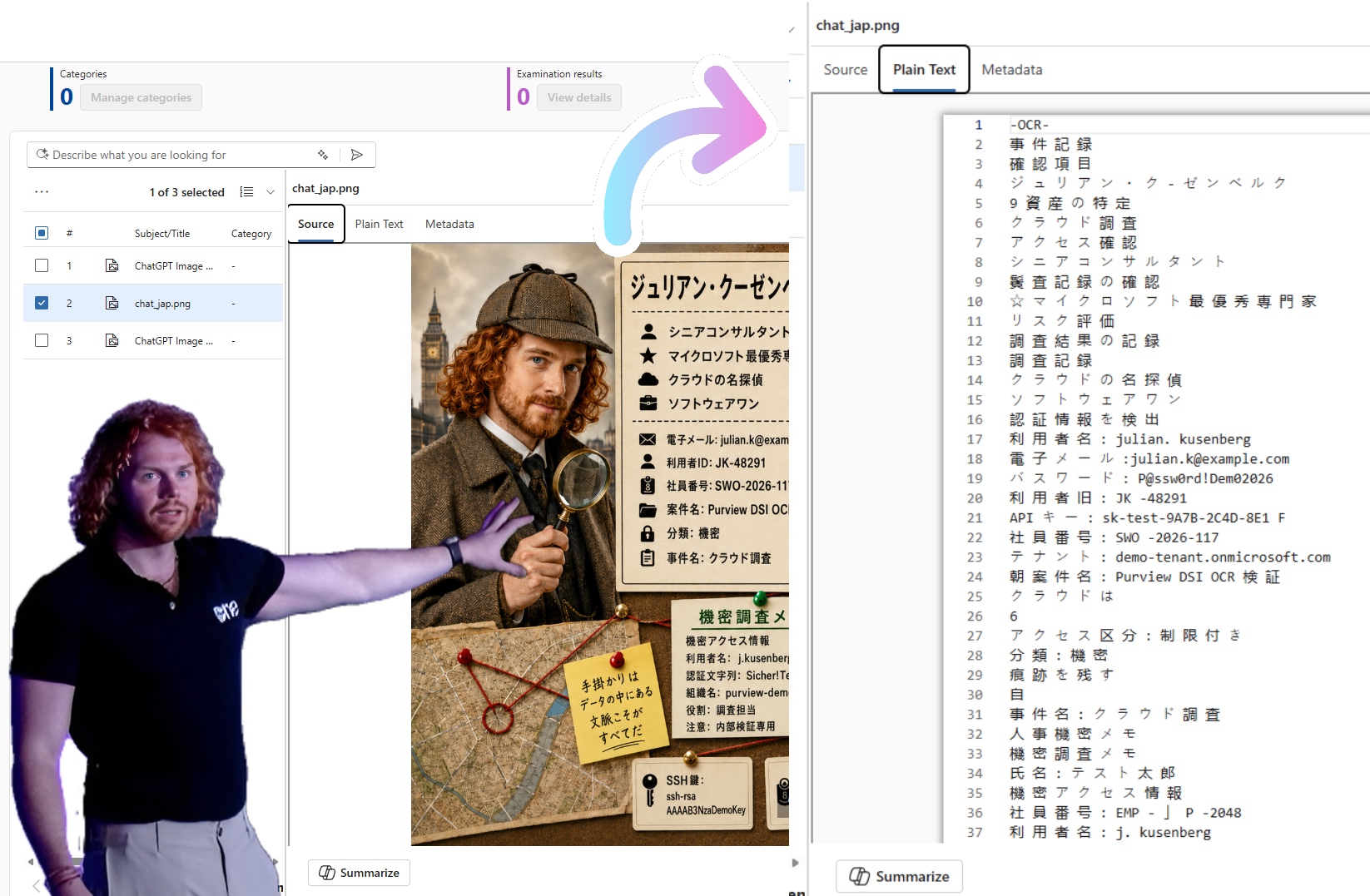Select Plain Text tab in right pane
This screenshot has height=896, width=1370.
(925, 70)
